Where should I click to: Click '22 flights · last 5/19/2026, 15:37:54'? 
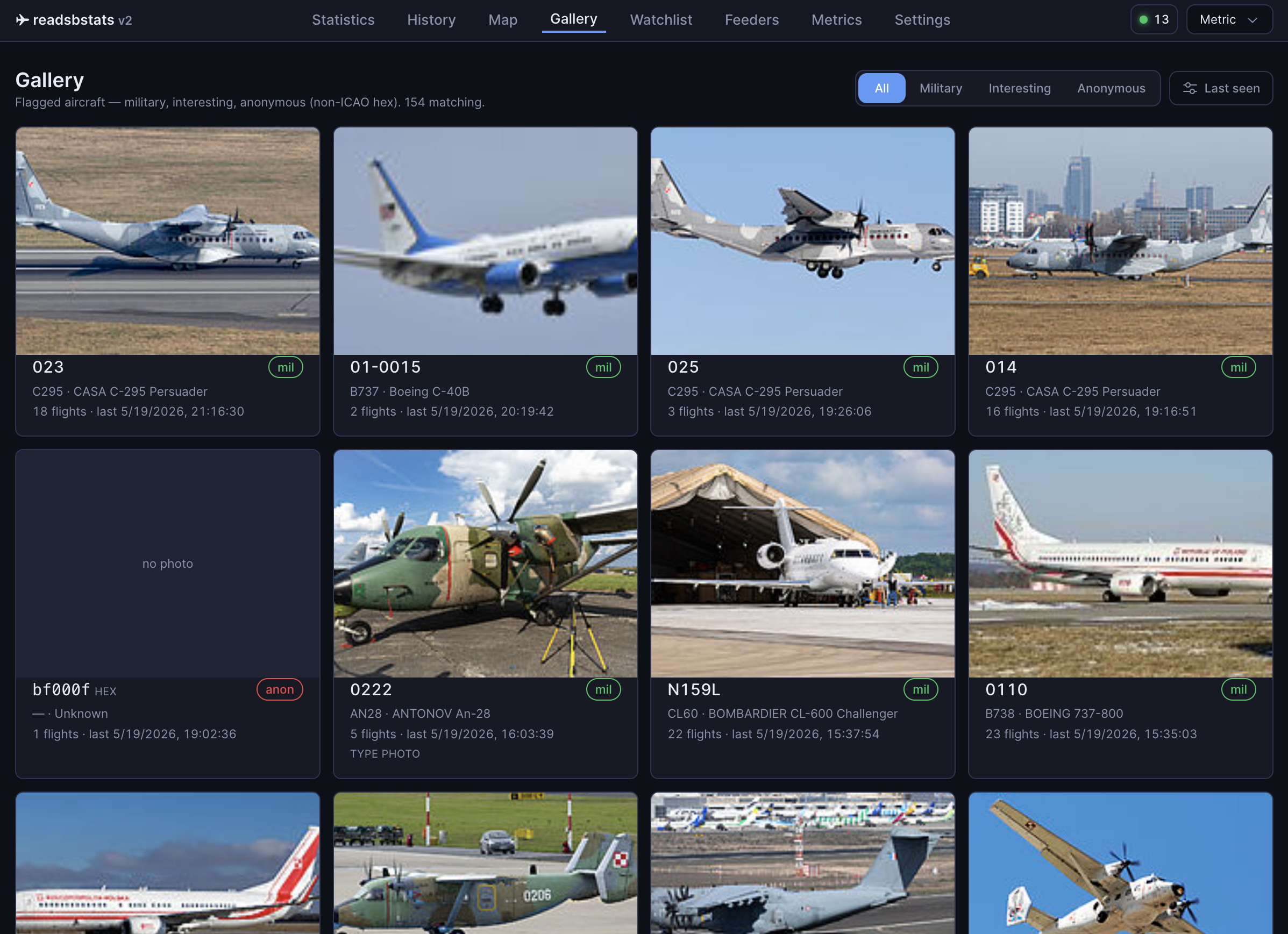[773, 733]
